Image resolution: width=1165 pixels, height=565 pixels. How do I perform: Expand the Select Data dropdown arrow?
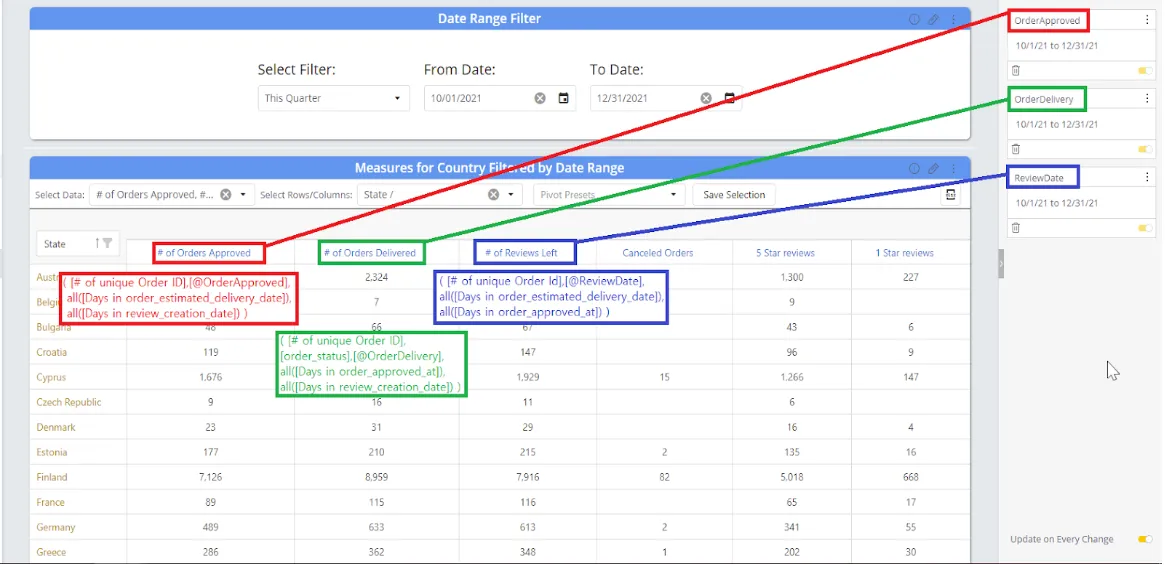[243, 195]
